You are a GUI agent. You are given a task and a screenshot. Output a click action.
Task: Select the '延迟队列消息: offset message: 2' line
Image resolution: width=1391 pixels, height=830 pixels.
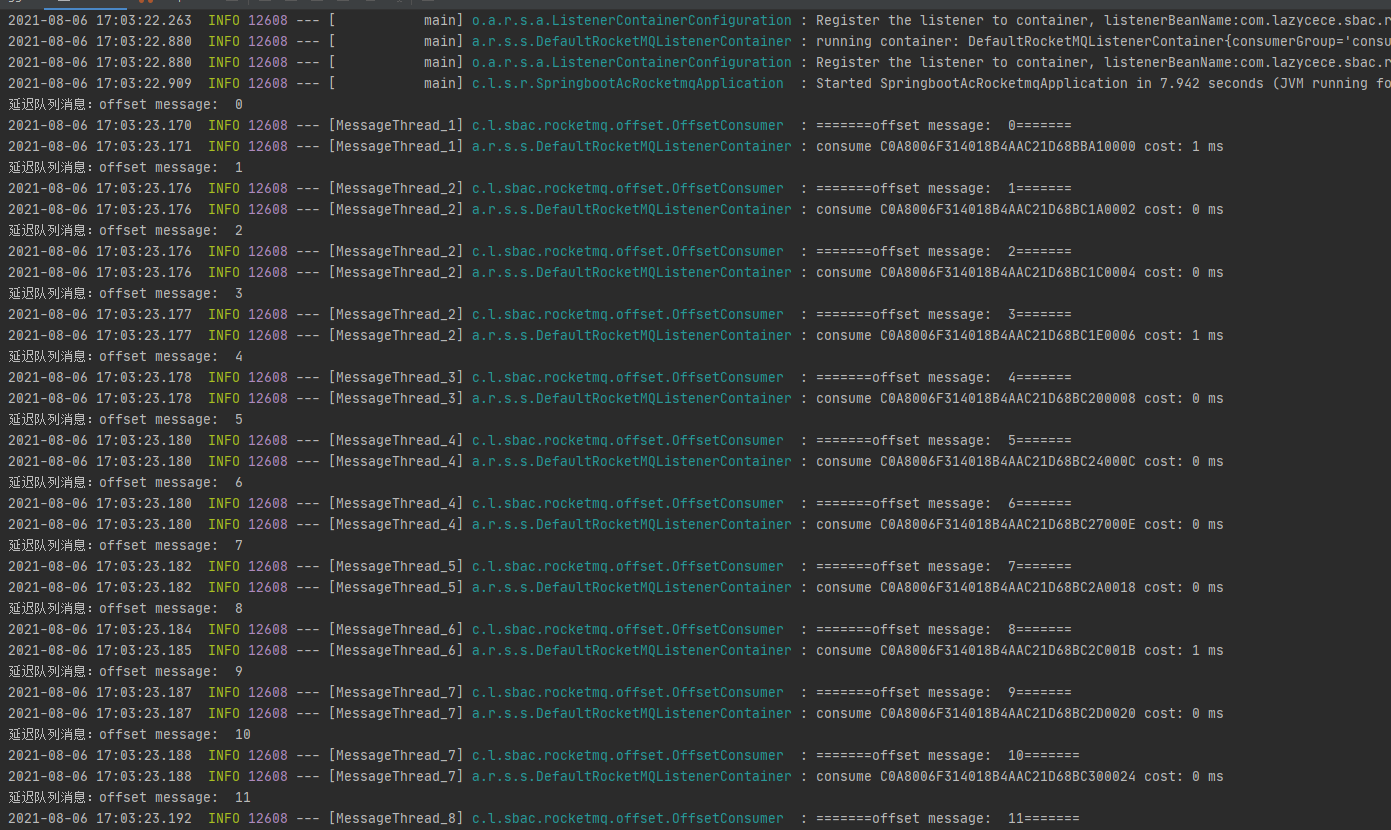[126, 230]
